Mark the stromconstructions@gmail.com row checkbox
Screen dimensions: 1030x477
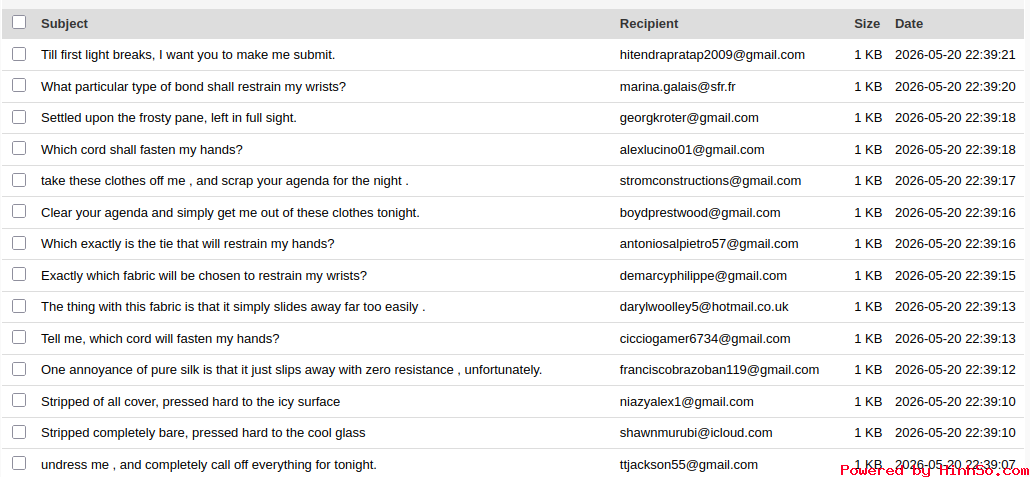[19, 180]
